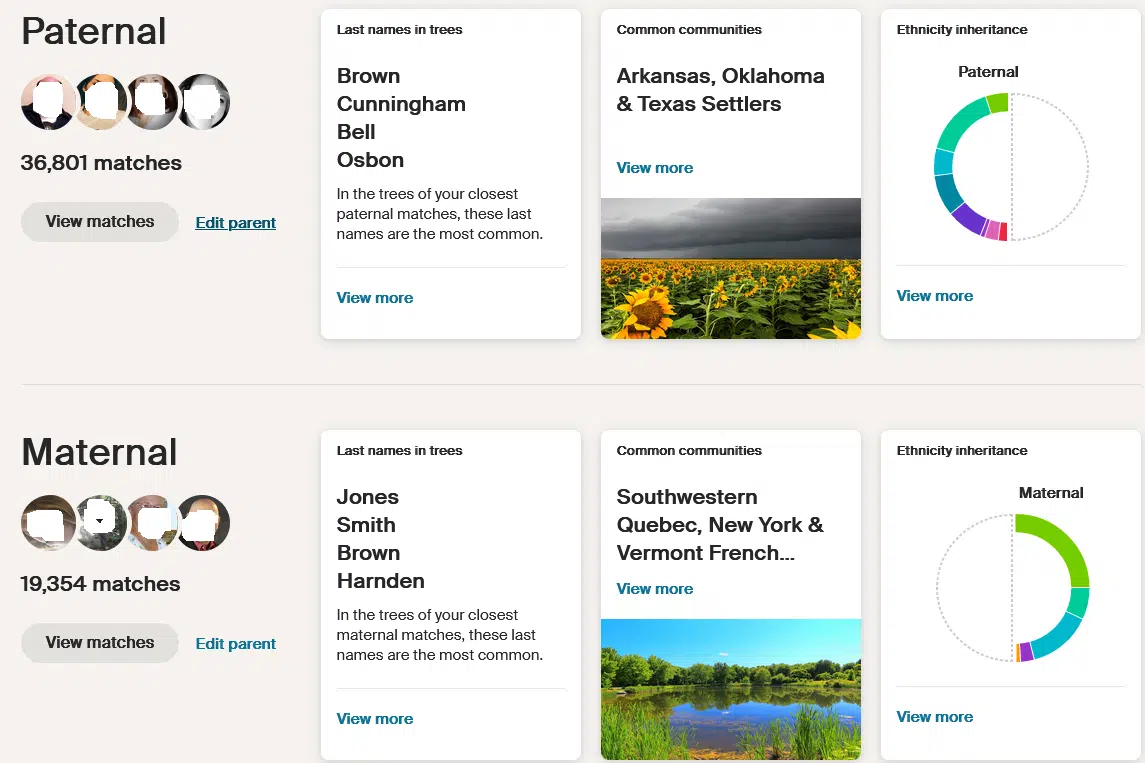Click the surname Cunningham

click(x=401, y=104)
